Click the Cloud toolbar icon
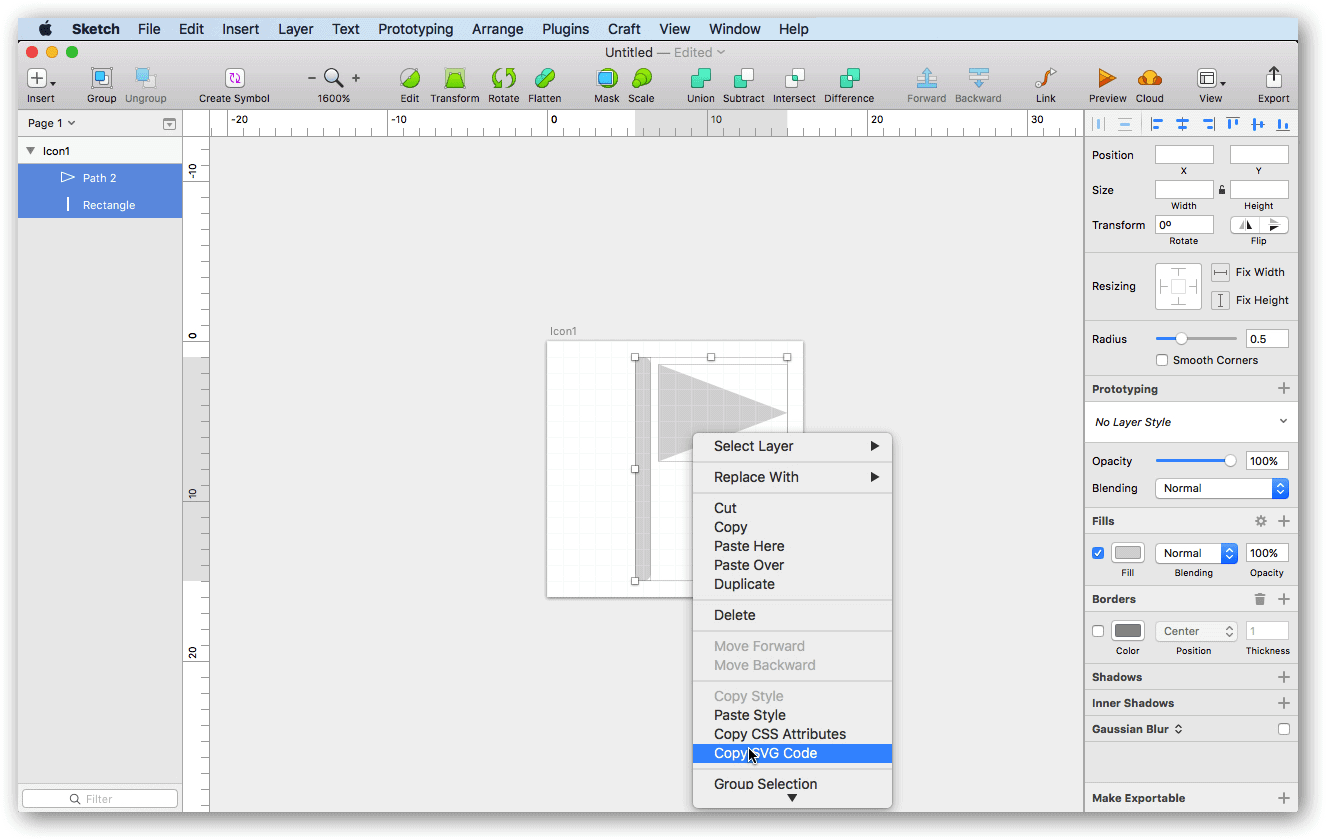This screenshot has height=840, width=1326. [x=1149, y=79]
